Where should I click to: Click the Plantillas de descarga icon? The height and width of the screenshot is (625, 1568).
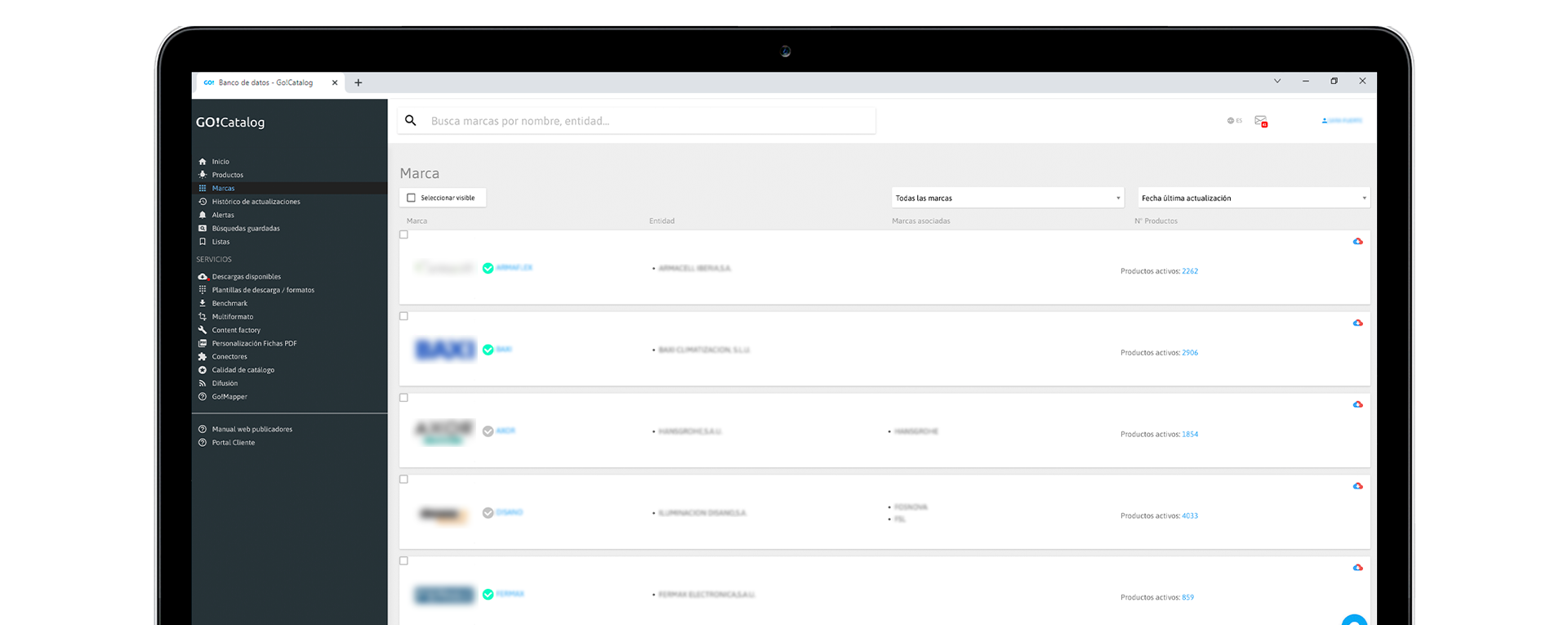(203, 290)
